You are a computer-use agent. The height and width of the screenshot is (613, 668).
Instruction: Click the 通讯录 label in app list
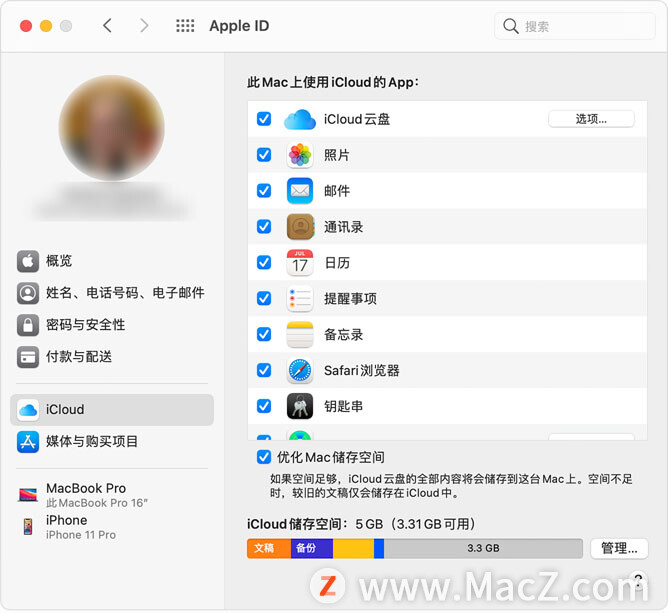coord(343,227)
